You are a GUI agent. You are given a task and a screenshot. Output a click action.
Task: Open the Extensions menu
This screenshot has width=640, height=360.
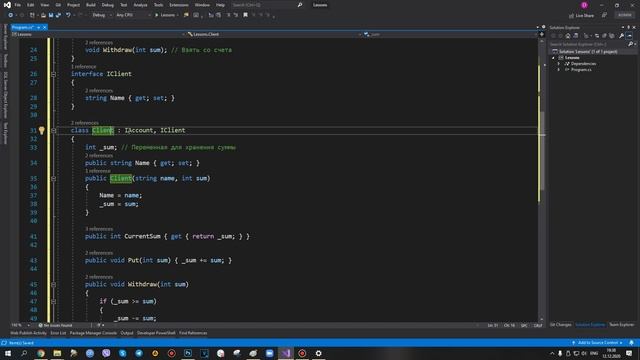click(x=179, y=5)
